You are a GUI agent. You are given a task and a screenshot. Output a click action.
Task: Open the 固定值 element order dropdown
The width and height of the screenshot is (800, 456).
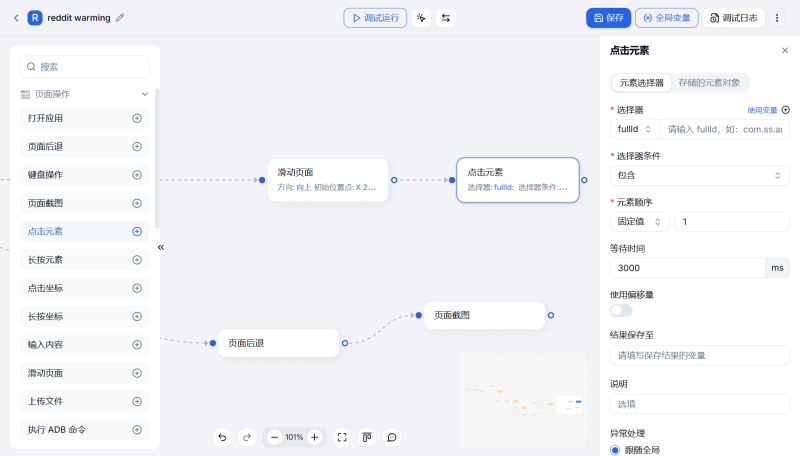coord(640,221)
